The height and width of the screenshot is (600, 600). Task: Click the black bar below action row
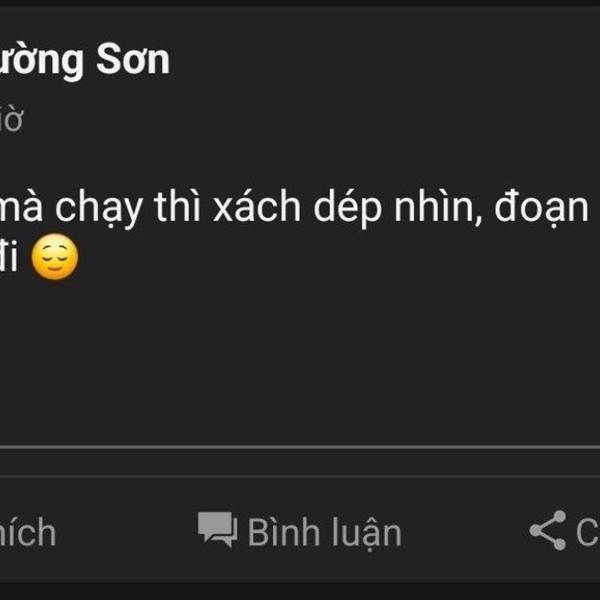pos(300,591)
